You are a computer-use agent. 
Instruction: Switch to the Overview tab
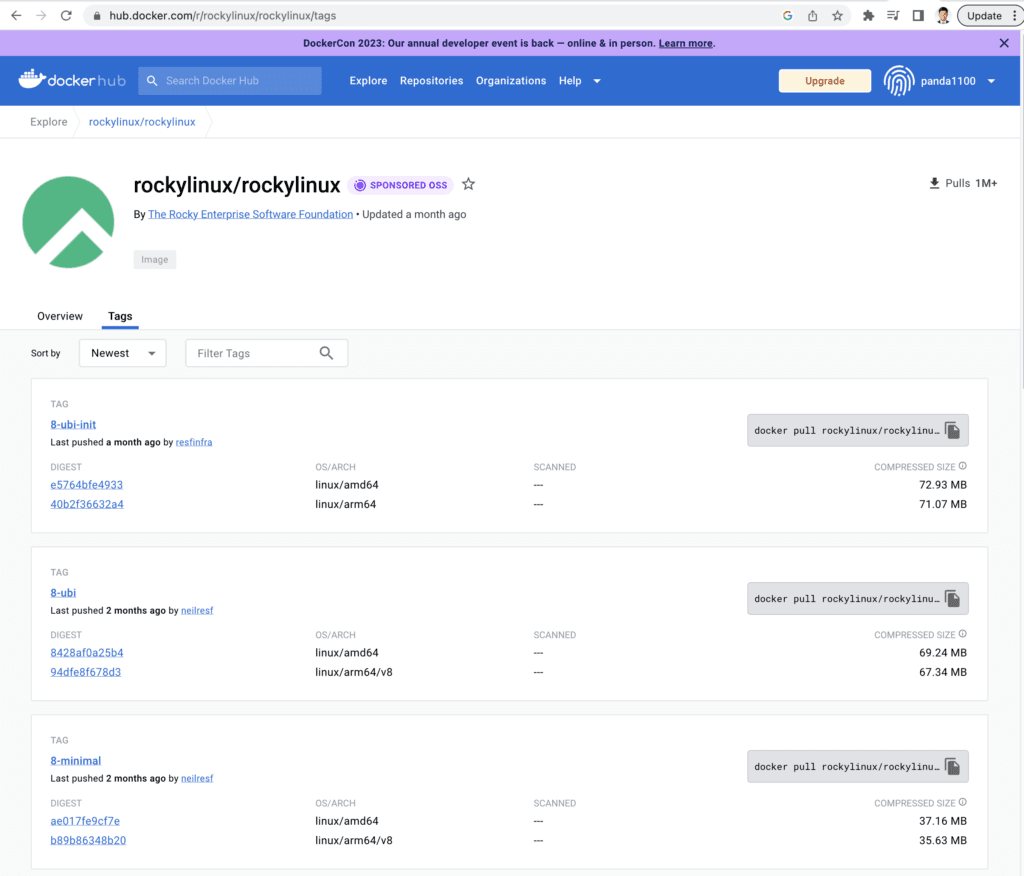pyautogui.click(x=60, y=316)
